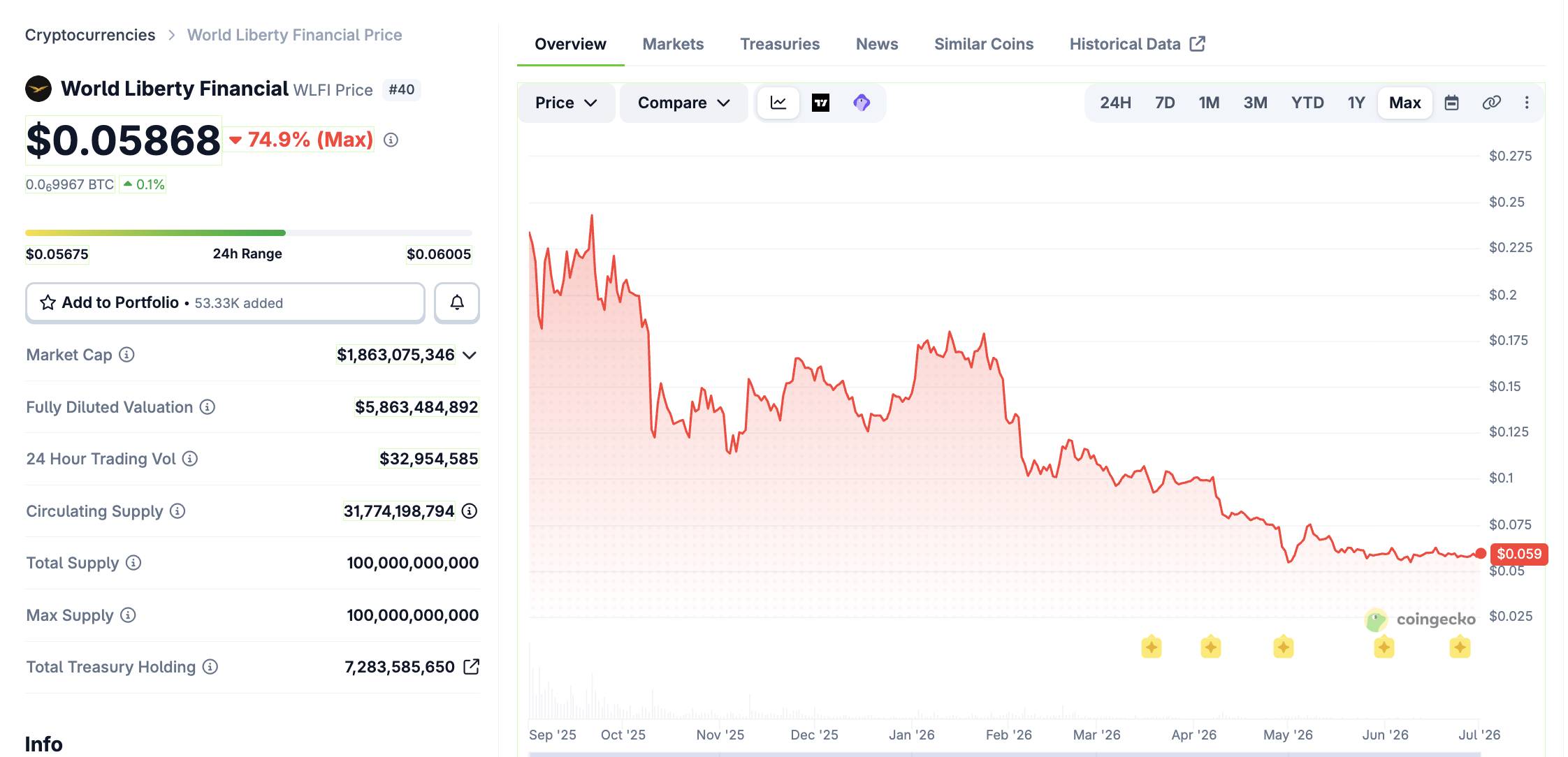
Task: Click info icon next to Max percentage
Action: pos(391,140)
